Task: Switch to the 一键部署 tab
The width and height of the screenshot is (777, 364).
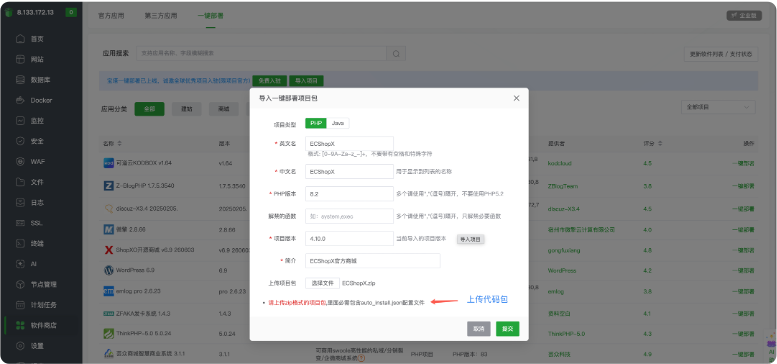Action: (211, 16)
